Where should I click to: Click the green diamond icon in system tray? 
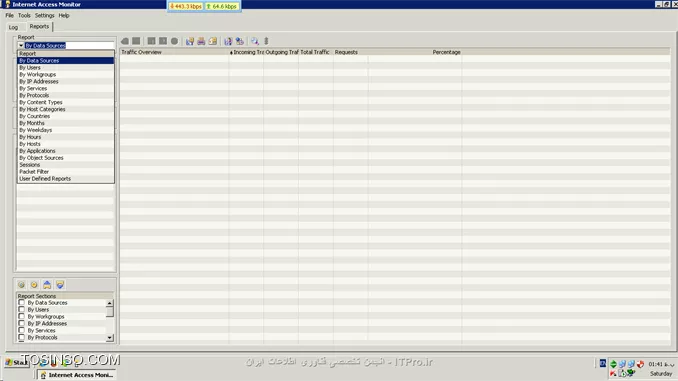tap(613, 364)
